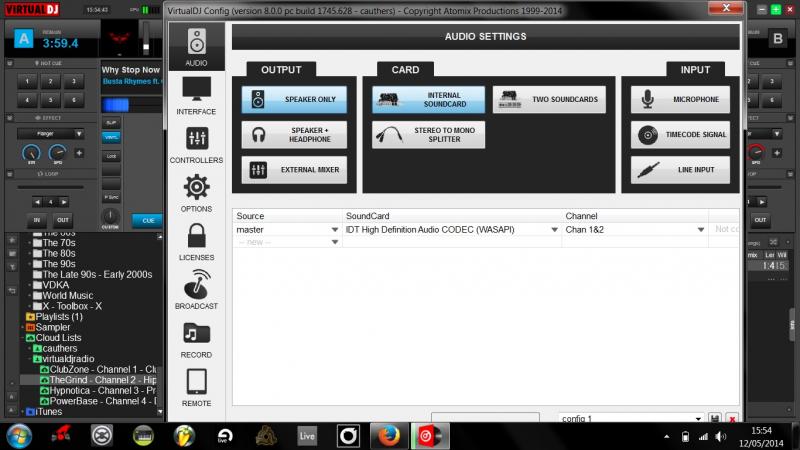Open the Remote tablet section
The width and height of the screenshot is (800, 450).
[196, 387]
